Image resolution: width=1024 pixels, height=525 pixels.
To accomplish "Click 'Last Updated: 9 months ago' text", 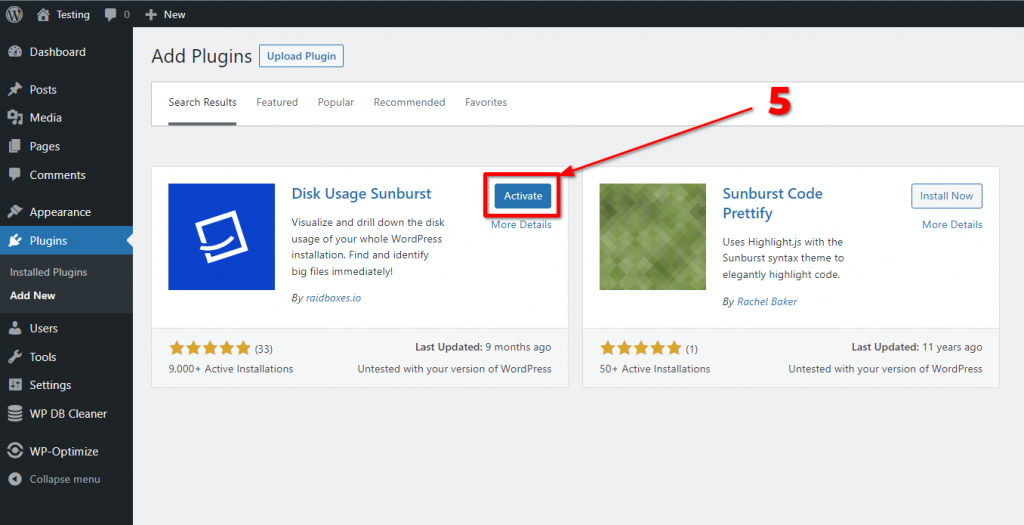I will (483, 347).
